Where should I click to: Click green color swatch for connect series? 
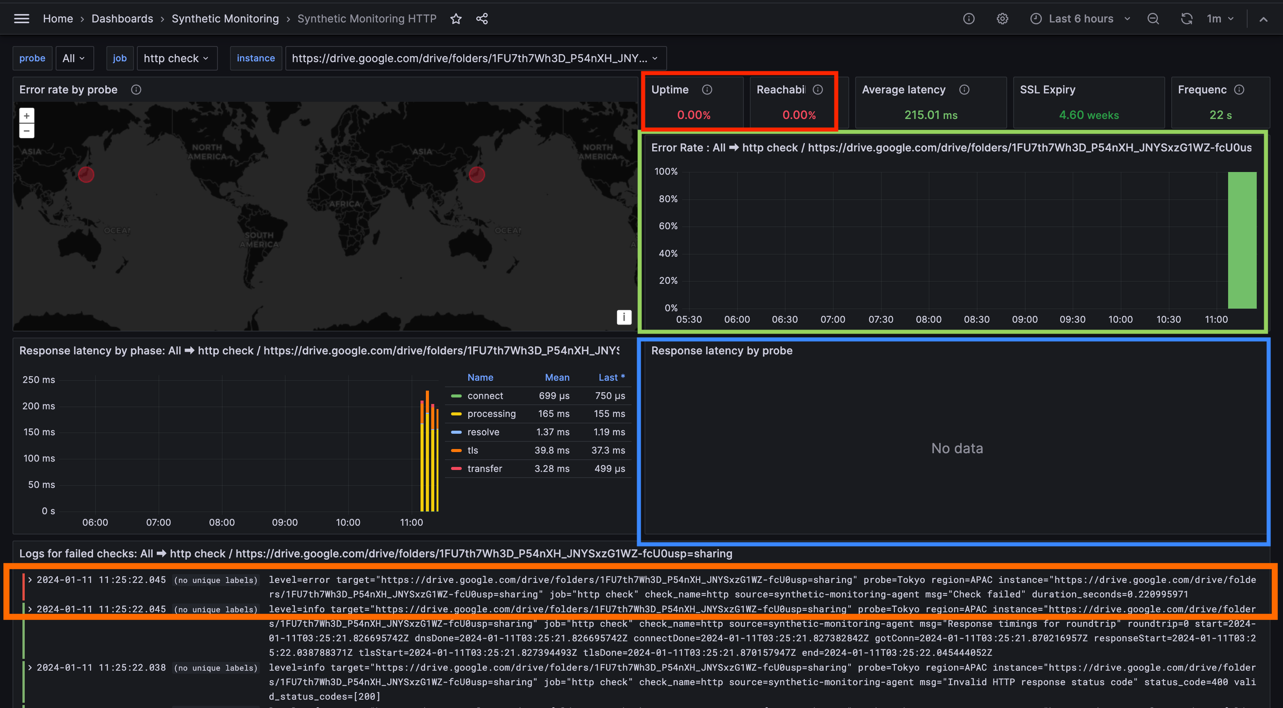point(456,396)
